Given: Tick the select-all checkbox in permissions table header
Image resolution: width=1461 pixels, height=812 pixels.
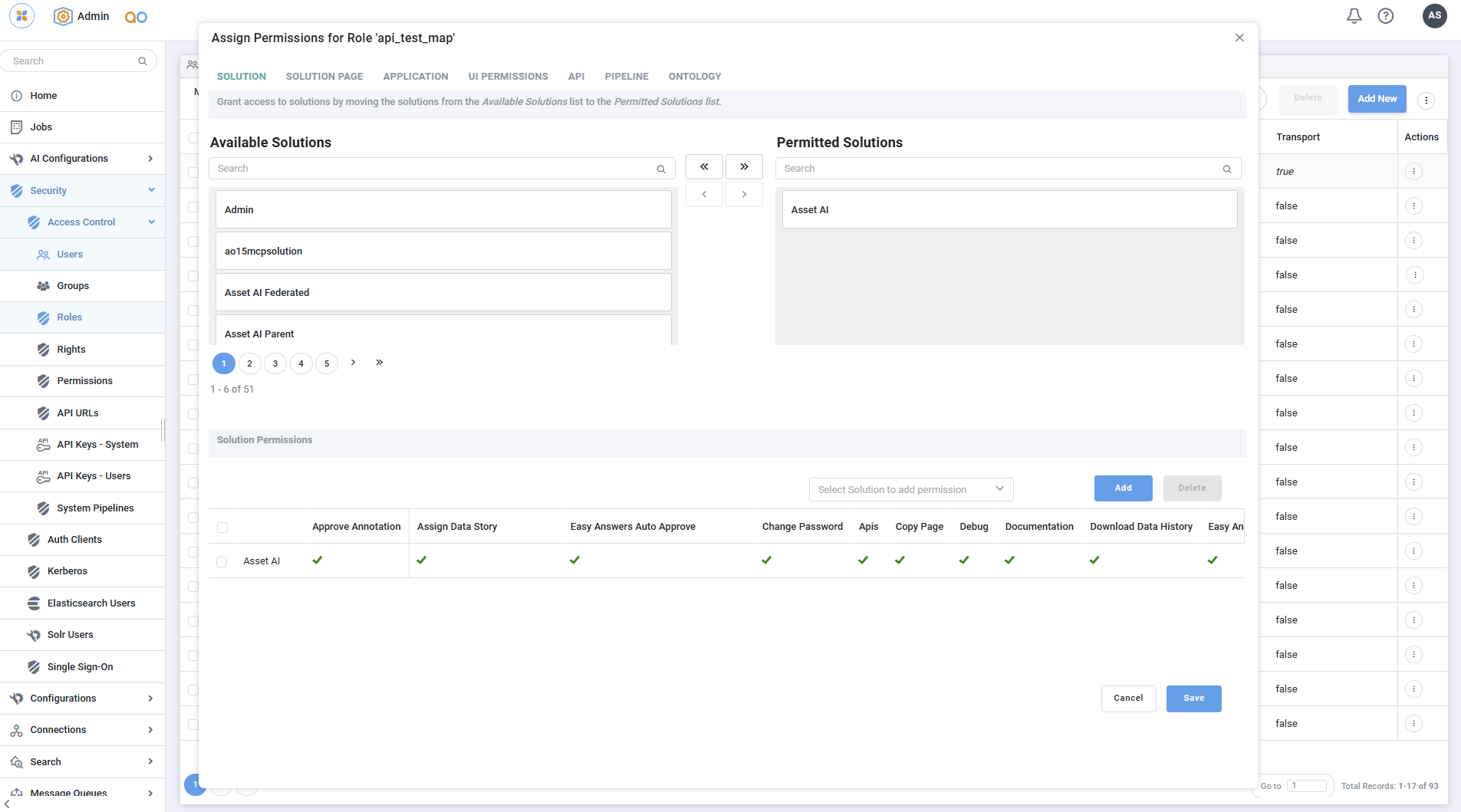Looking at the screenshot, I should tap(222, 528).
